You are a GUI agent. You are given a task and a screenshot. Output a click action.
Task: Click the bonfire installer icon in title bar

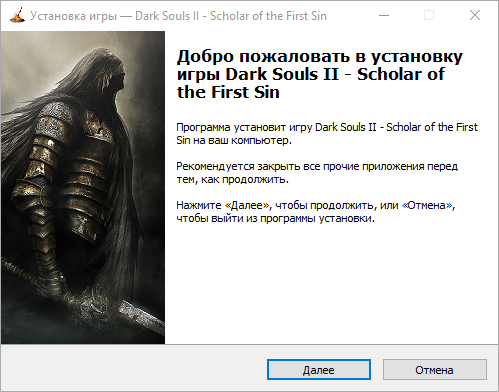tap(17, 15)
